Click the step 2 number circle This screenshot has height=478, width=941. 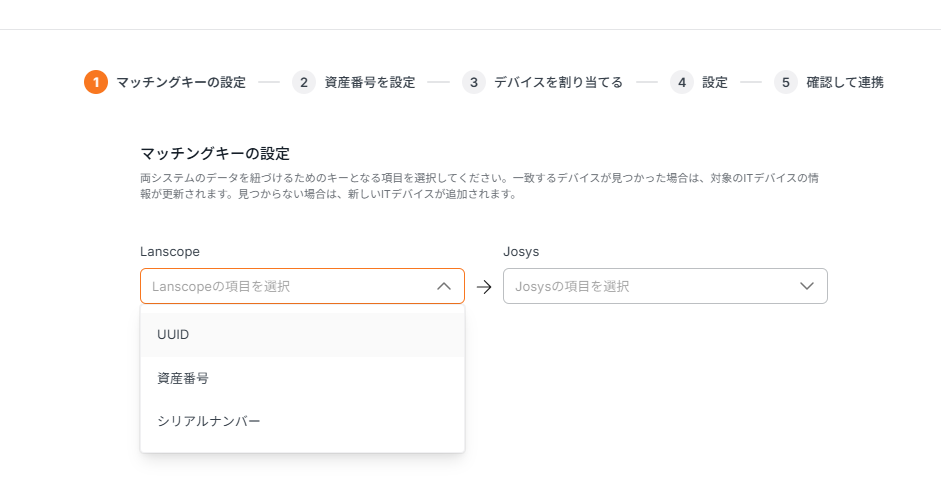point(304,82)
